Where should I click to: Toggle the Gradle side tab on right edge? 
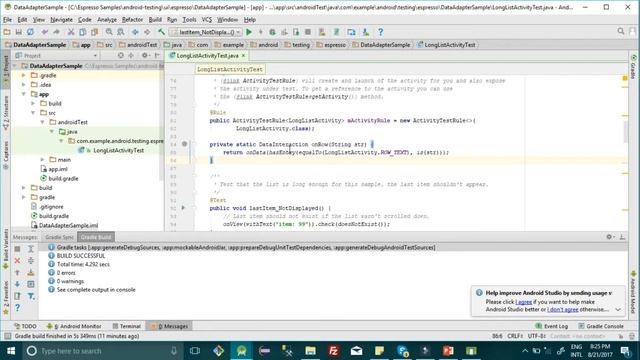pyautogui.click(x=633, y=67)
